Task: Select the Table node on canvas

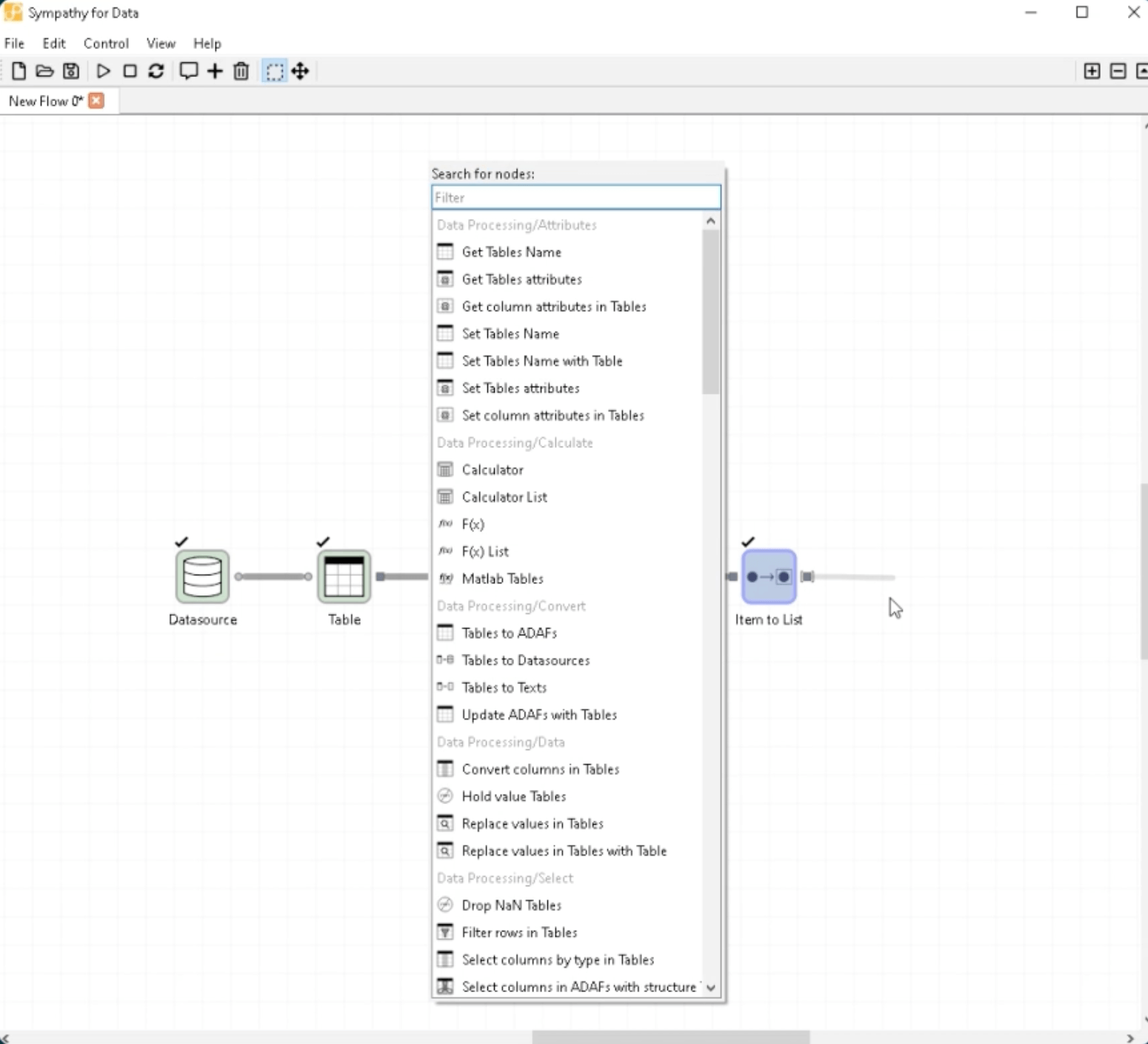Action: [344, 577]
